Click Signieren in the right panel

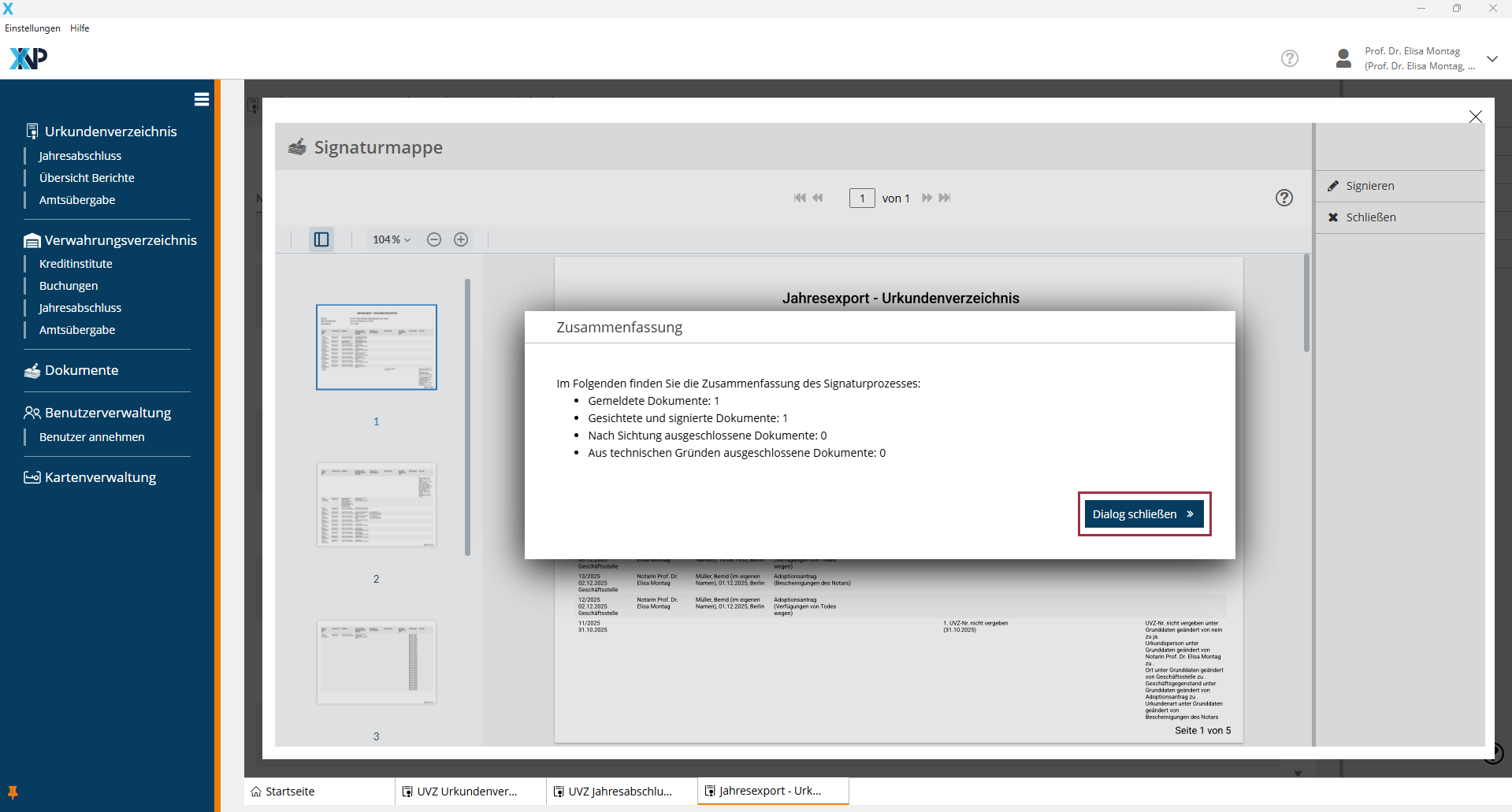click(x=1369, y=186)
